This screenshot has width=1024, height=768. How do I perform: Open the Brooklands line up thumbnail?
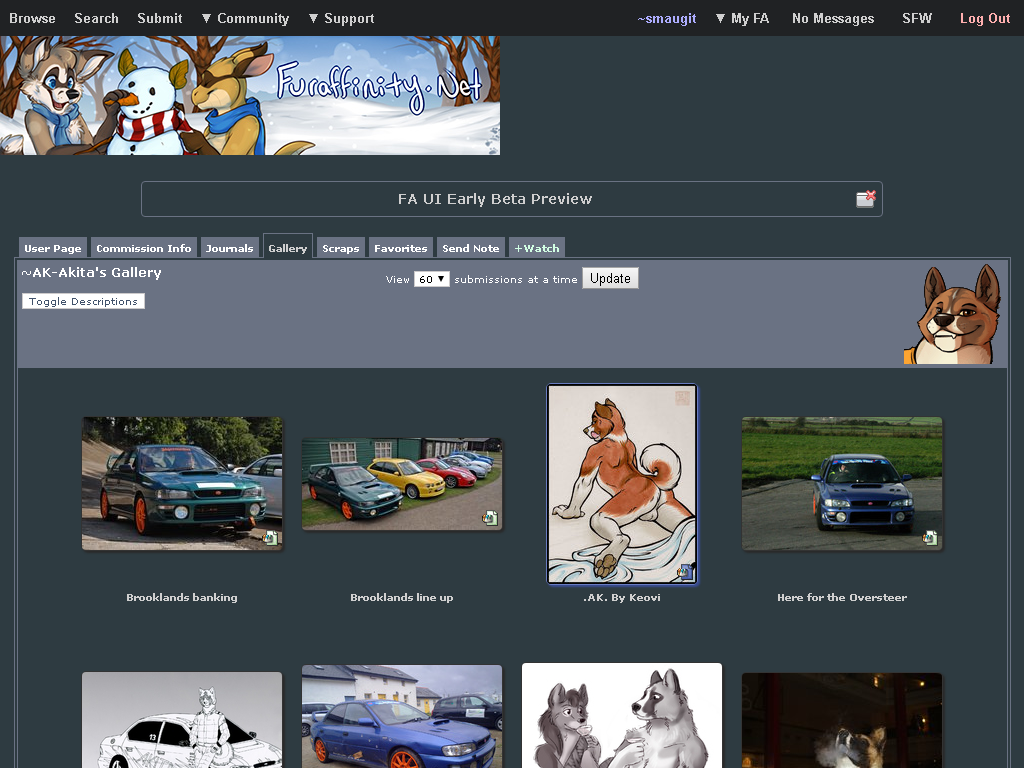[x=402, y=484]
